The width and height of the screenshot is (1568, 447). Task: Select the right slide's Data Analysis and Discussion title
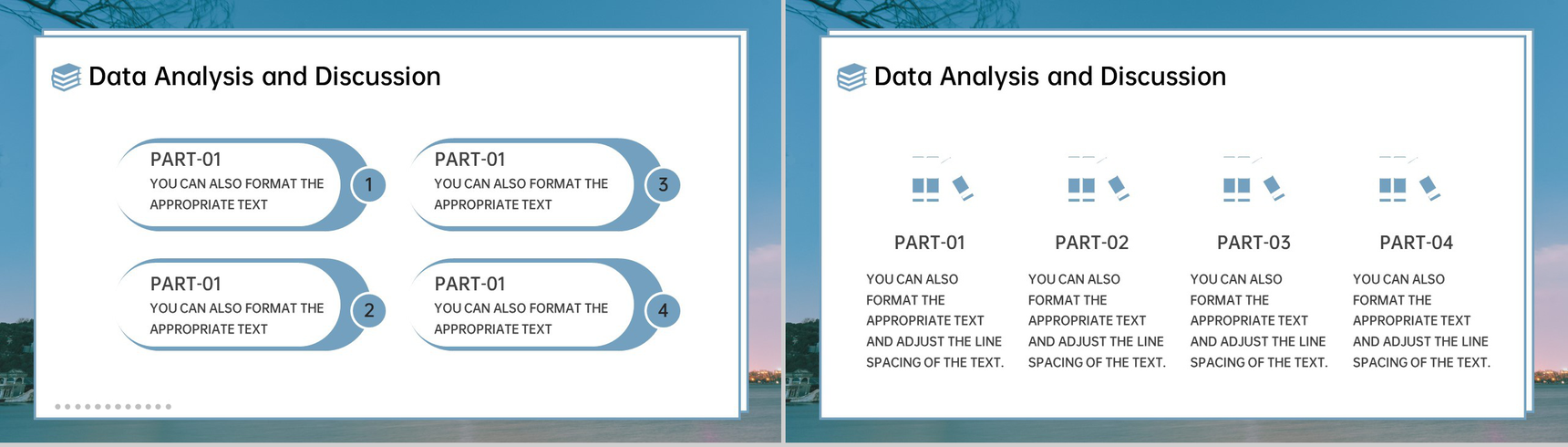click(1050, 77)
